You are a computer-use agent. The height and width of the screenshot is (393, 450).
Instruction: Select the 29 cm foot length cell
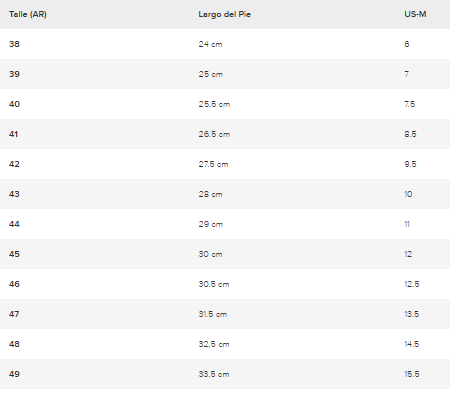[211, 224]
